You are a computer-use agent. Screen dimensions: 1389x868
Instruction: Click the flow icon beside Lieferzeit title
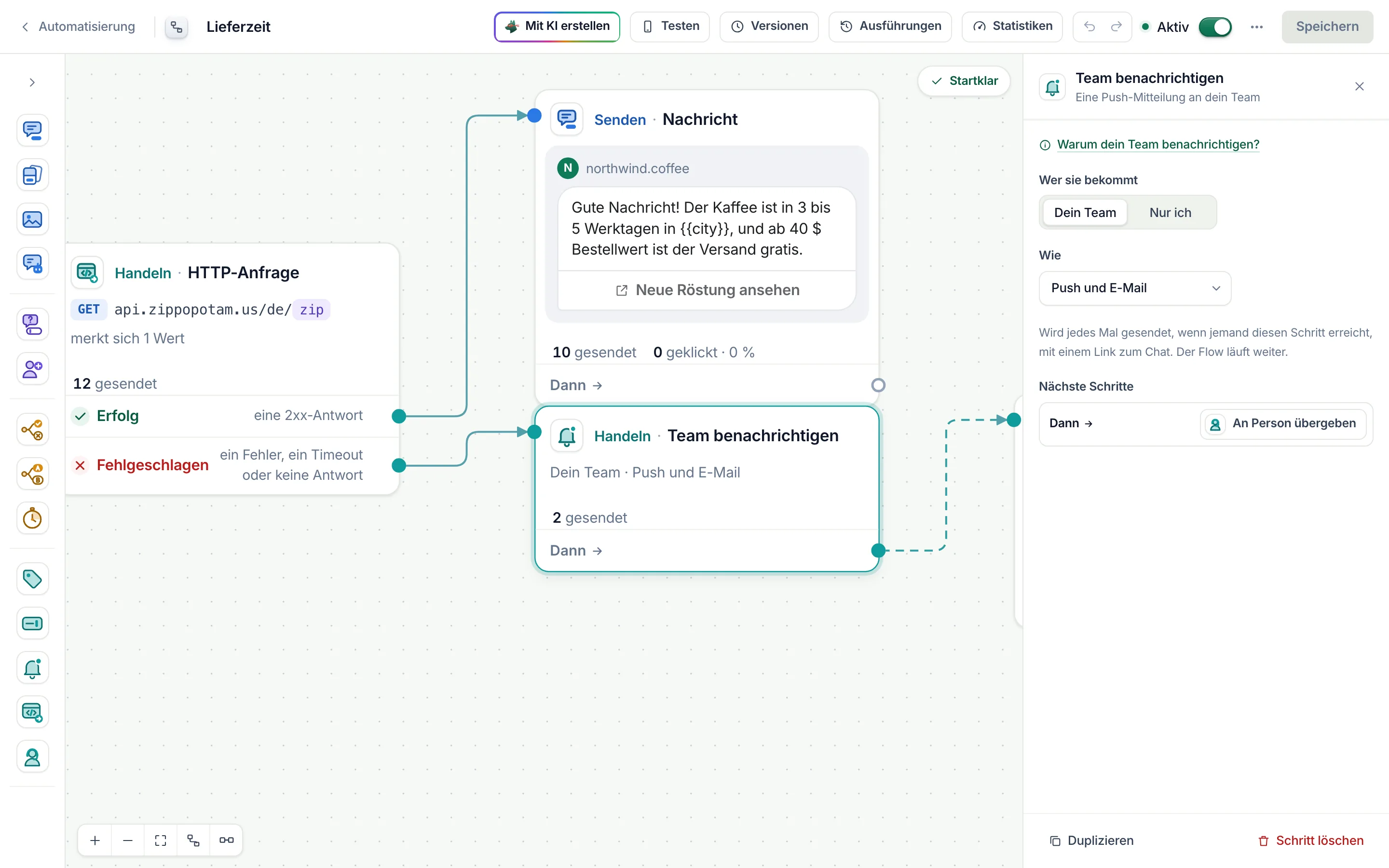(177, 27)
